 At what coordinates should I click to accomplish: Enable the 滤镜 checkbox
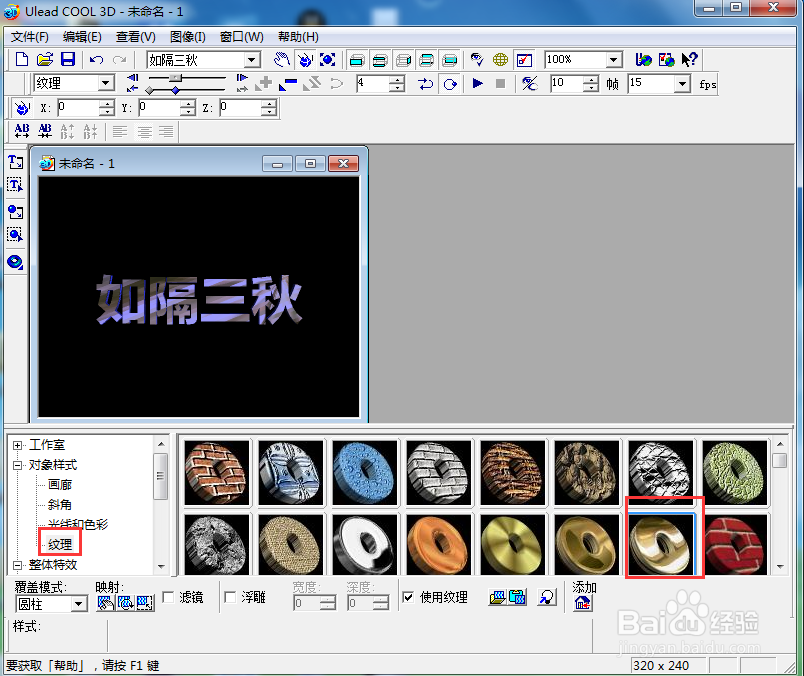pos(168,598)
